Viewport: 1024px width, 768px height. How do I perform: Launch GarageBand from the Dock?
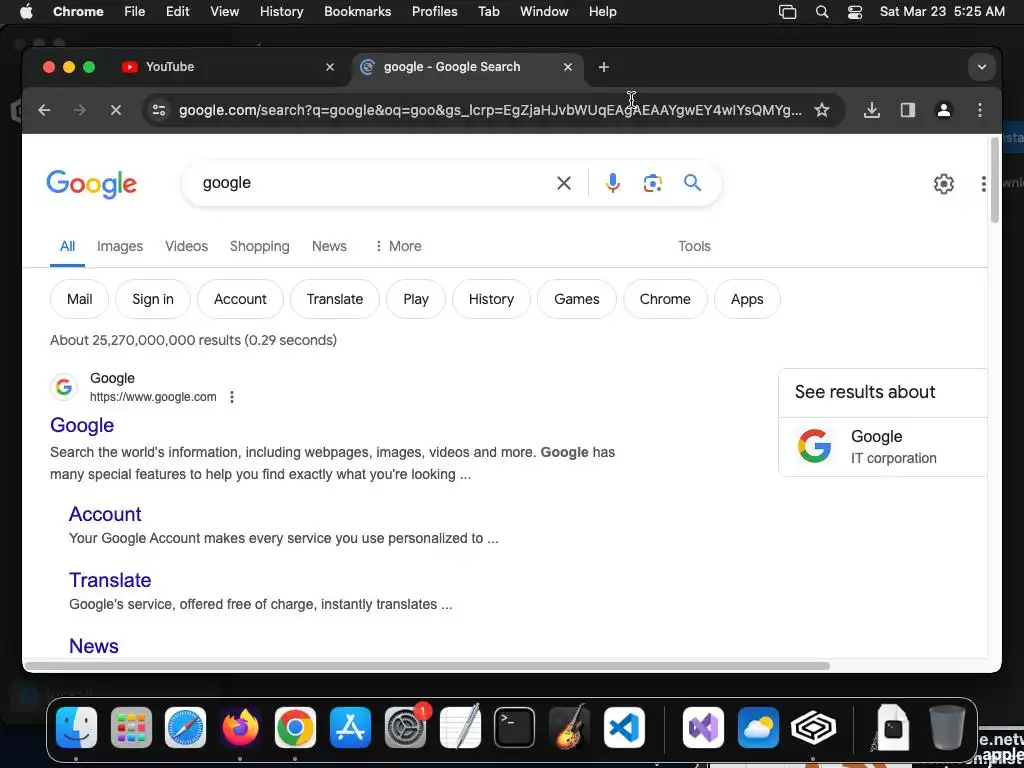tap(569, 728)
